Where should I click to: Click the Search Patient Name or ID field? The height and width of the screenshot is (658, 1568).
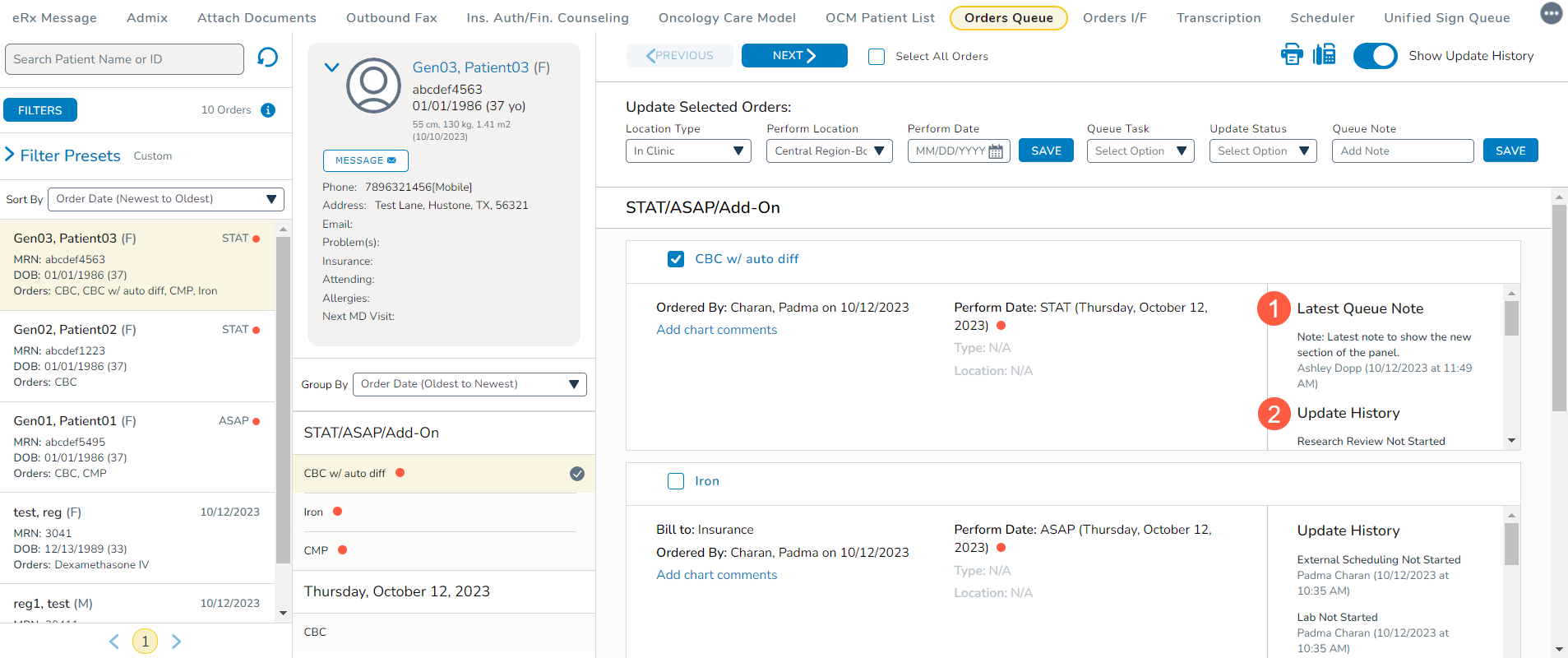124,59
